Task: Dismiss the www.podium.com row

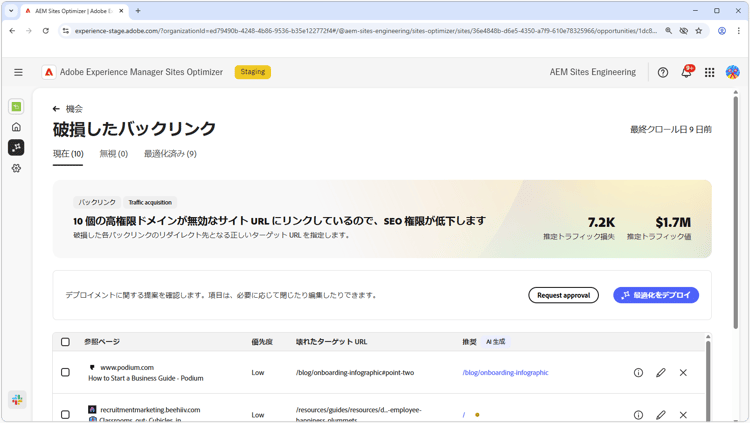Action: (x=683, y=373)
